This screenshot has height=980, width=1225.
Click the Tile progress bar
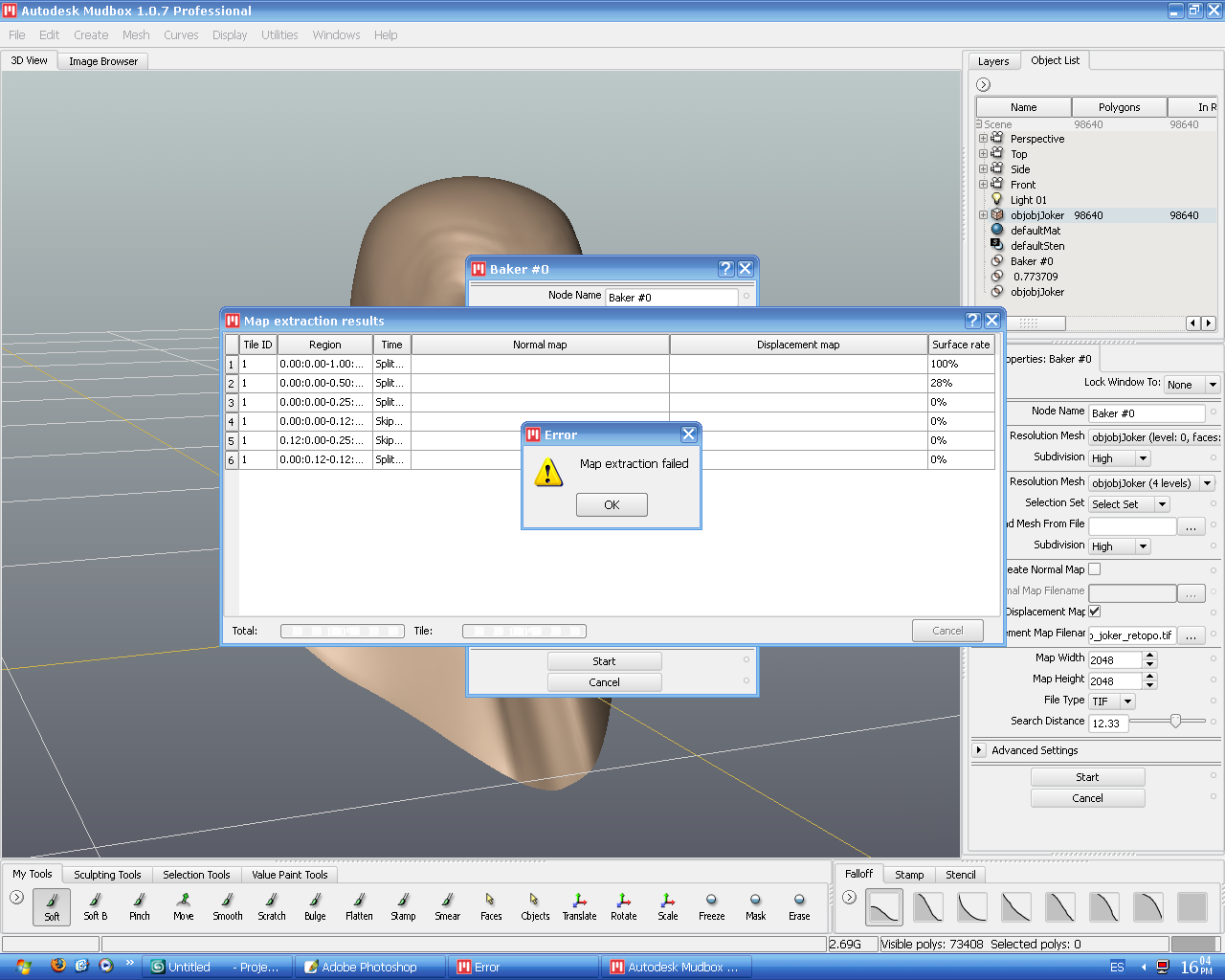tap(524, 631)
